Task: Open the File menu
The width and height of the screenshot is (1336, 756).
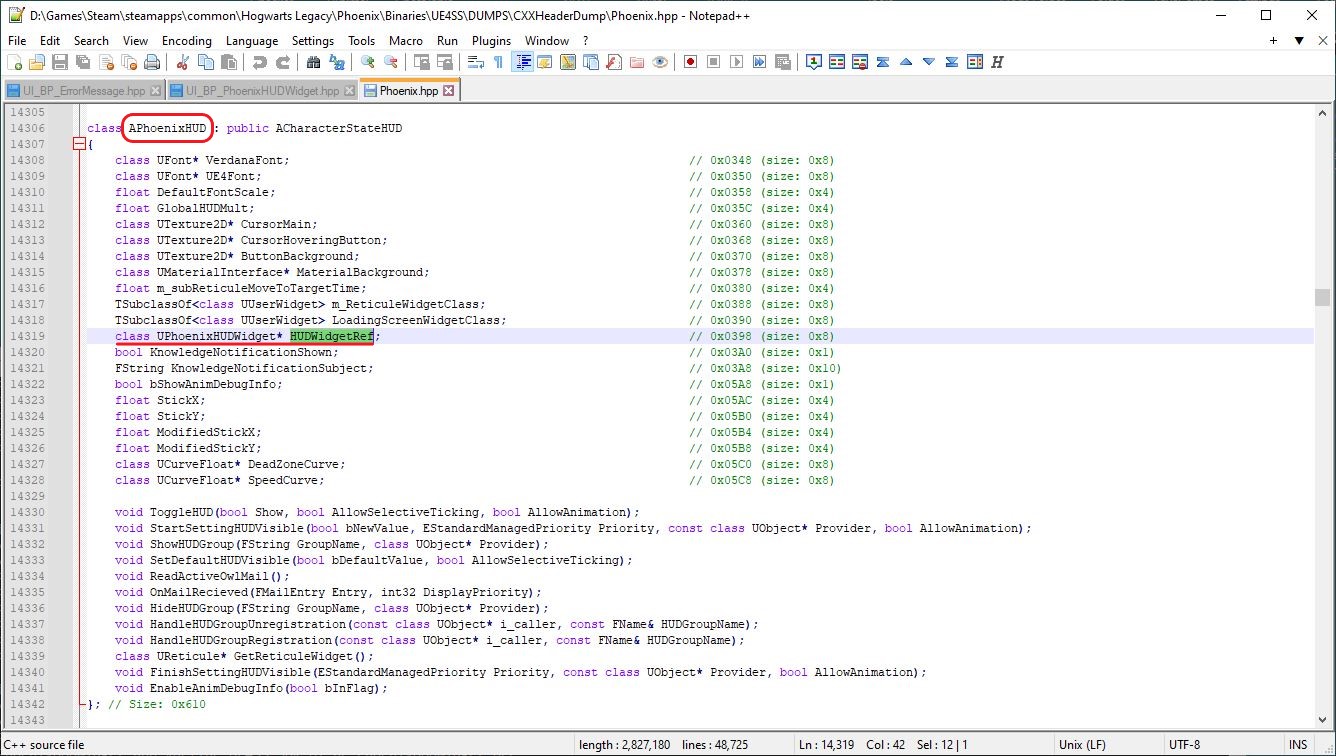Action: [x=17, y=41]
